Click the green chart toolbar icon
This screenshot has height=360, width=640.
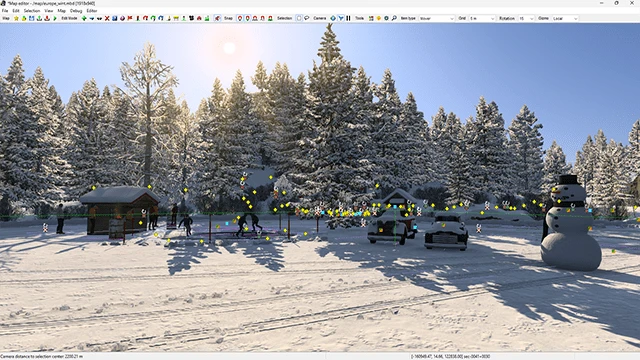(x=207, y=18)
